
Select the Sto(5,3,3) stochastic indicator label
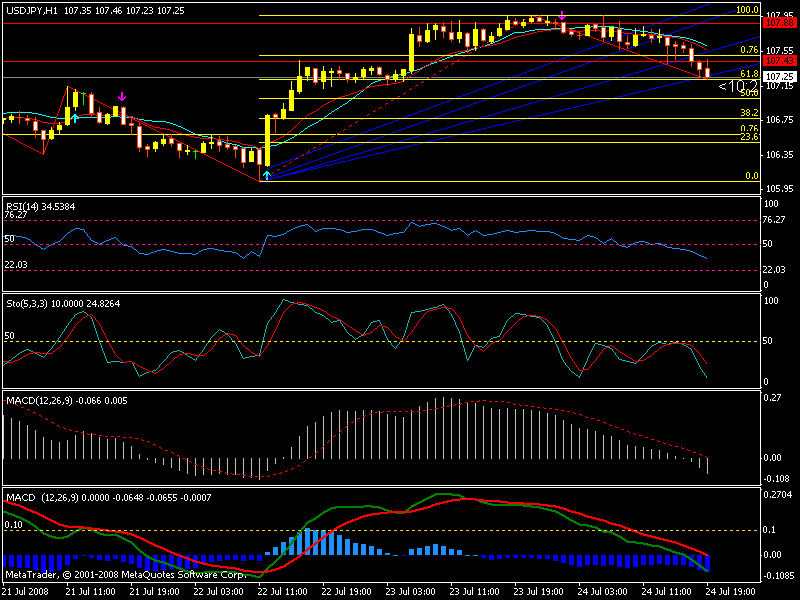[x=26, y=303]
